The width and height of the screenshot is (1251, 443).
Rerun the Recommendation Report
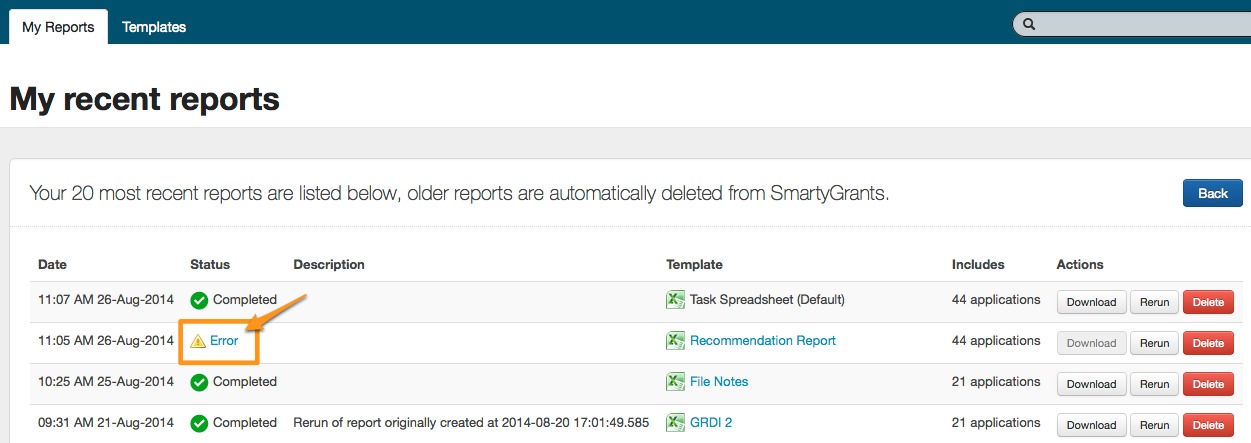pyautogui.click(x=1154, y=343)
